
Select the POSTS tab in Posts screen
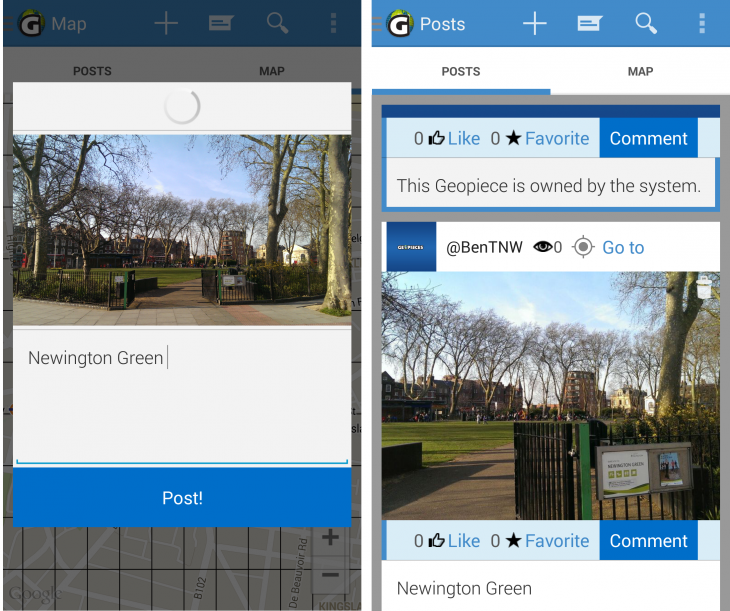[461, 72]
